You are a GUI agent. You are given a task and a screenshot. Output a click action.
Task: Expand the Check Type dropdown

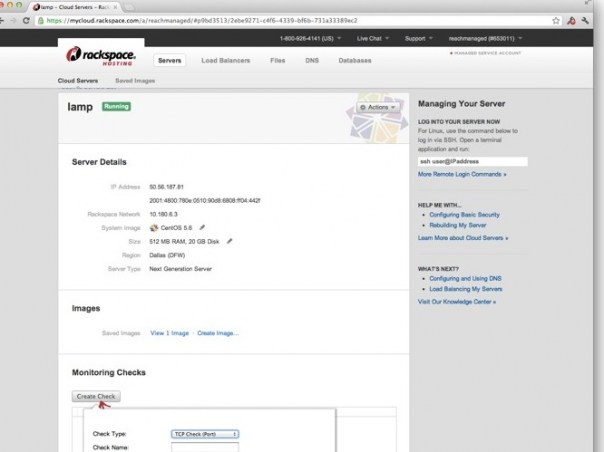[204, 434]
